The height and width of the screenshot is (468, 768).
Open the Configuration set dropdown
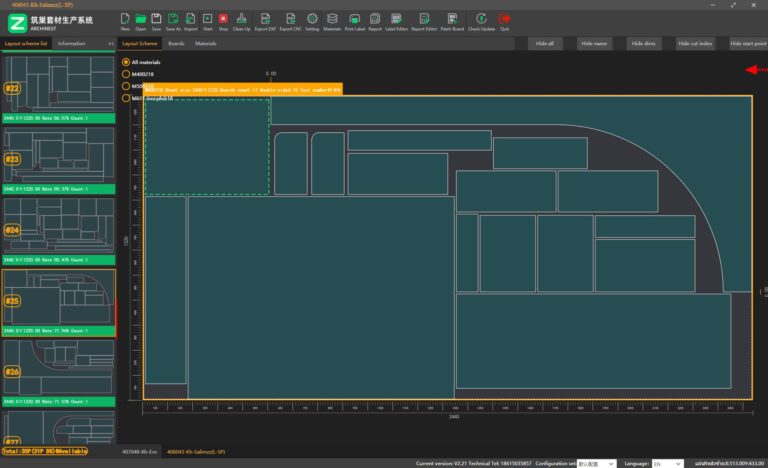point(598,464)
